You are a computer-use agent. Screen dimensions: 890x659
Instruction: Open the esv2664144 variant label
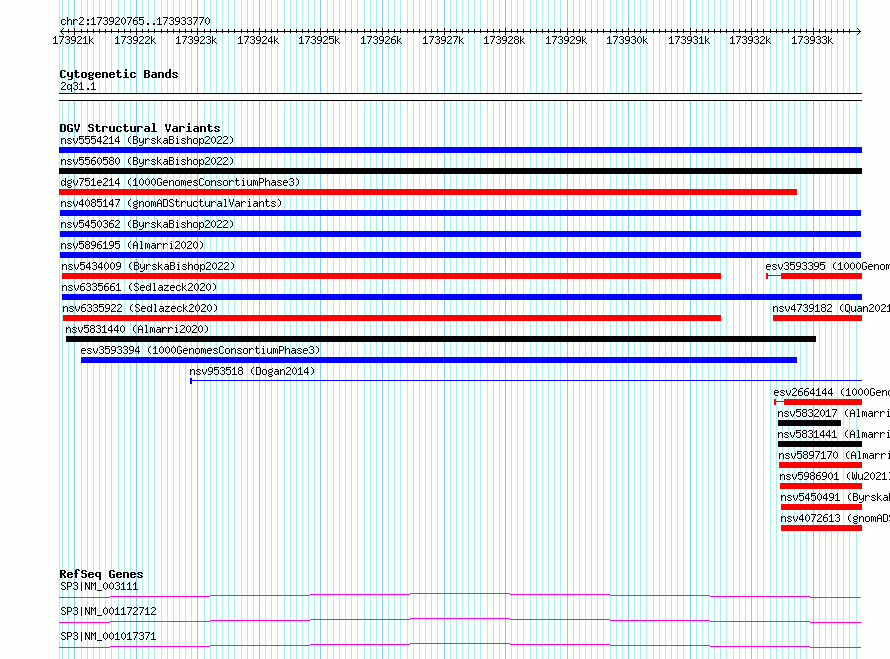[832, 392]
